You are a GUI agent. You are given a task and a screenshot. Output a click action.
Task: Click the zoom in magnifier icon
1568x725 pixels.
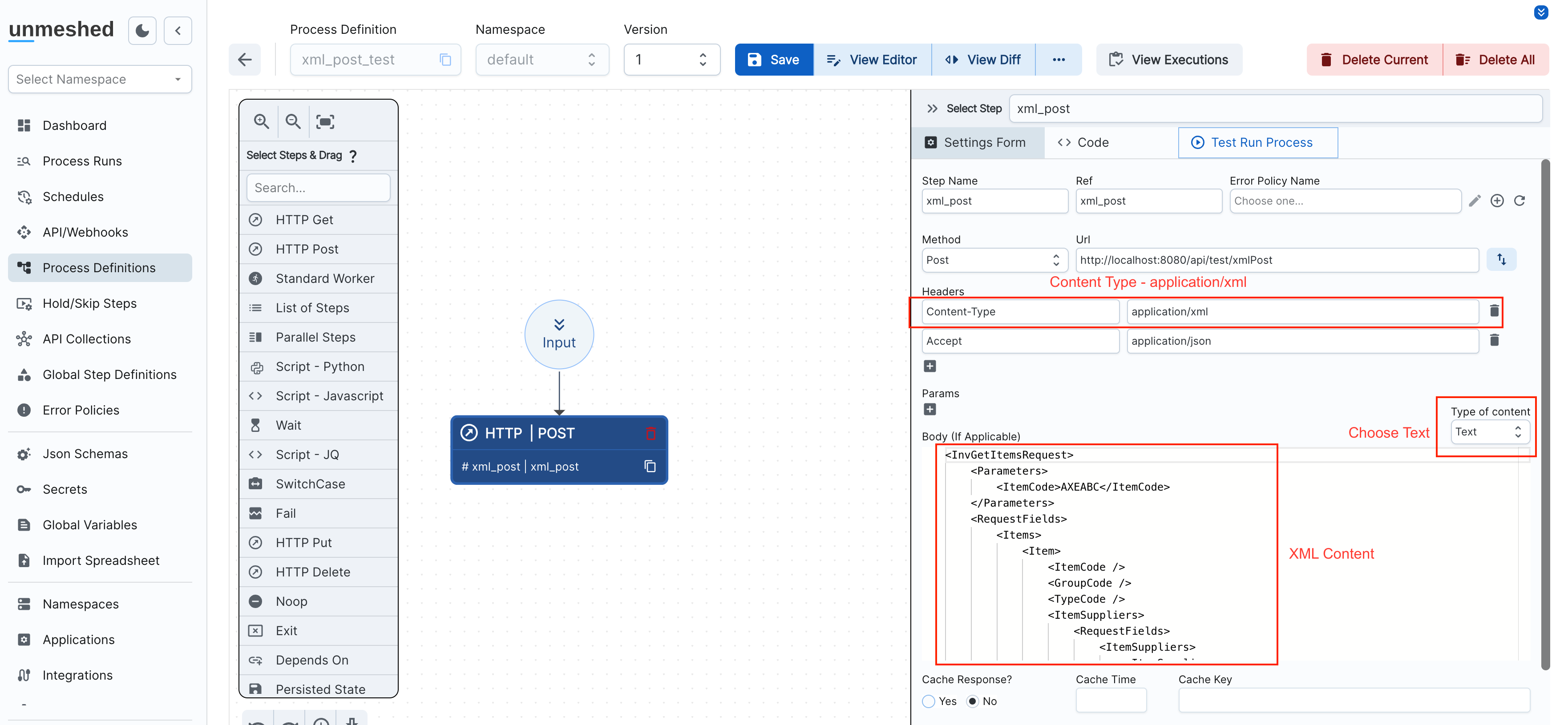(261, 121)
